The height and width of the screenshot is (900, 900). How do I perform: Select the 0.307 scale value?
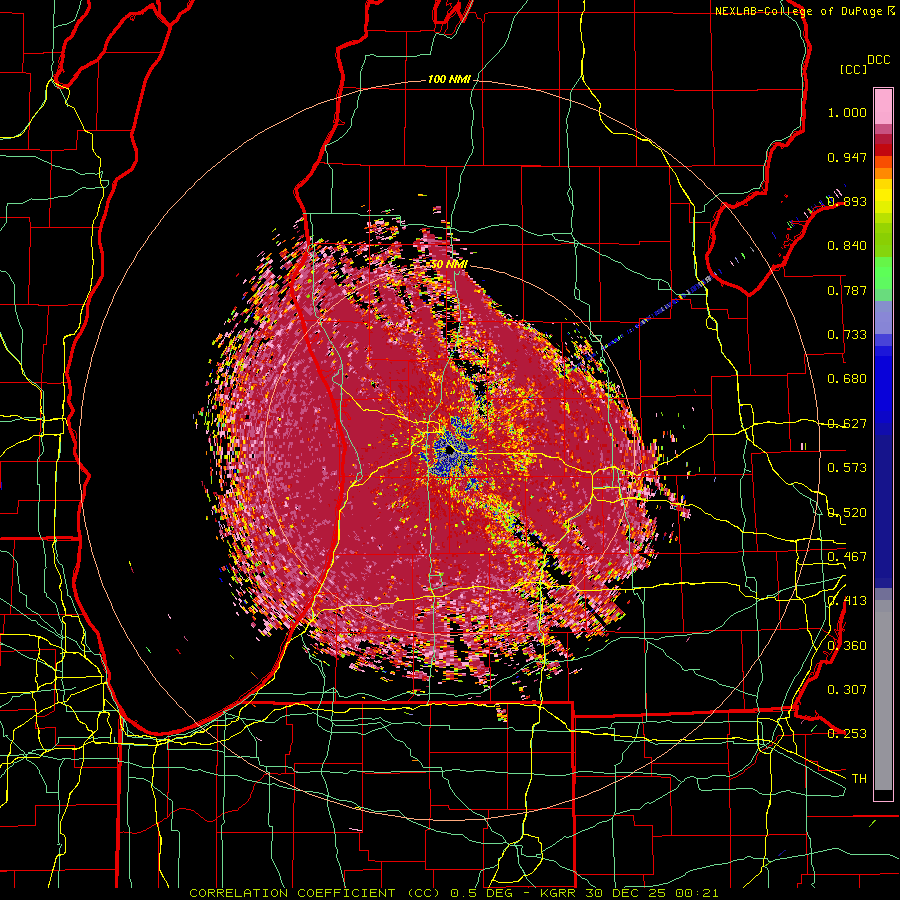[x=847, y=690]
